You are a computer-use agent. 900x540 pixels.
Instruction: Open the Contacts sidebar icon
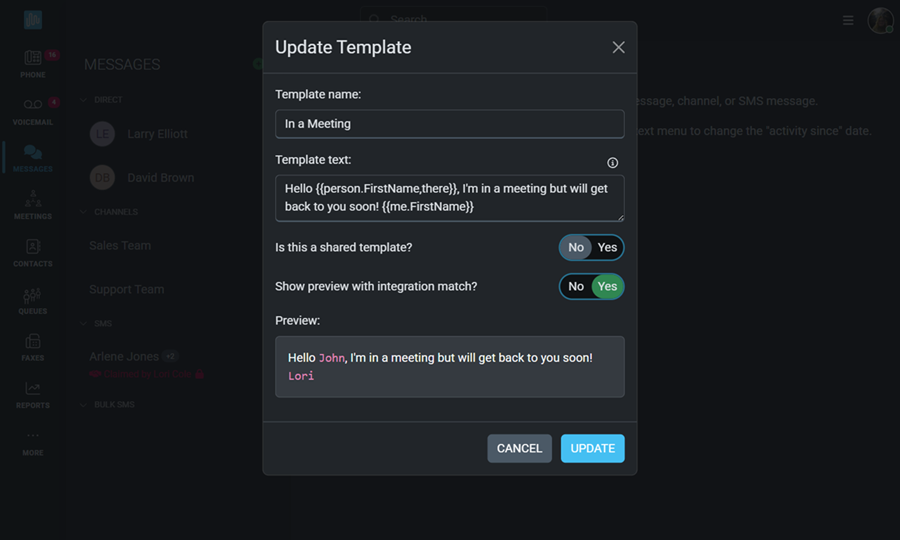click(33, 248)
